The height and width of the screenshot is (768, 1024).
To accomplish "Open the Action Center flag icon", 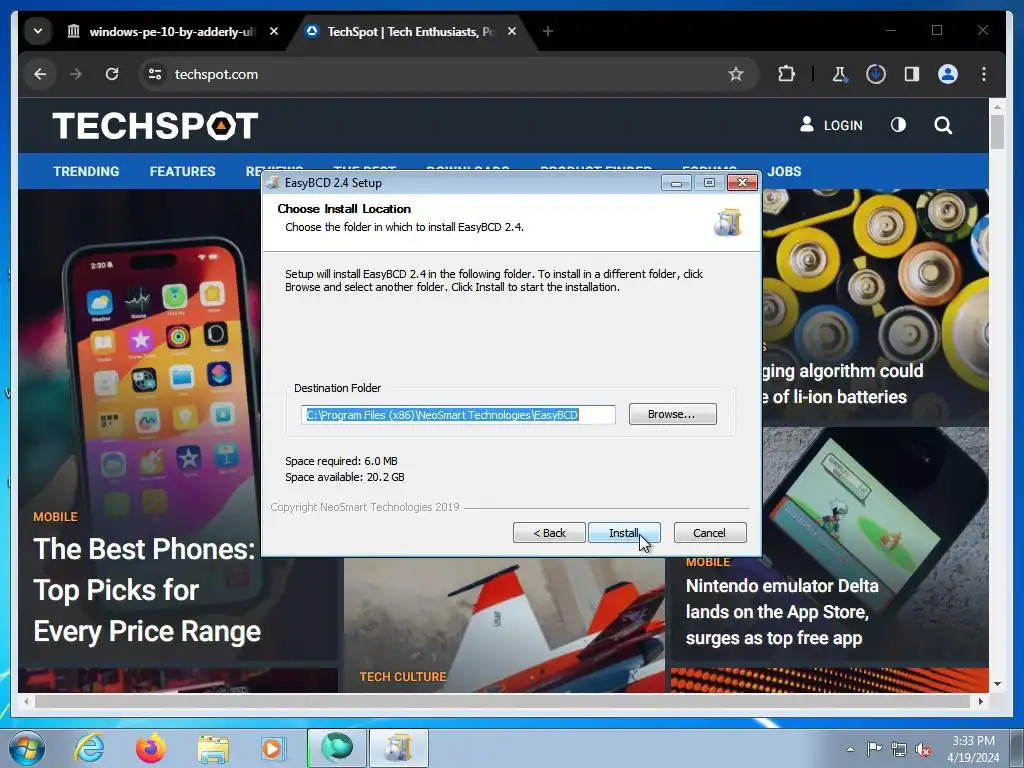I will 874,749.
